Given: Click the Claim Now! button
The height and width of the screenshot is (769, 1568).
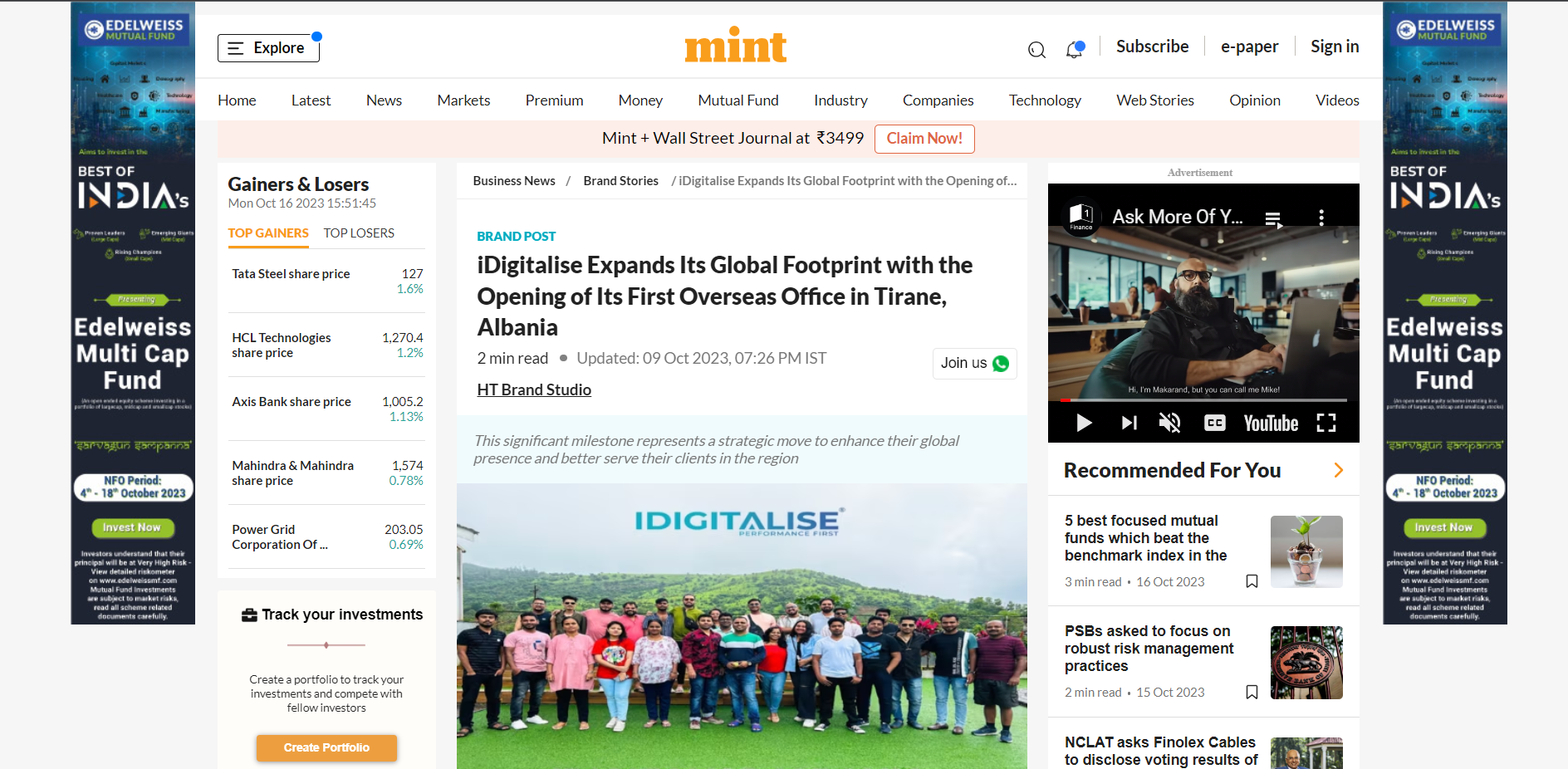Looking at the screenshot, I should [x=924, y=139].
